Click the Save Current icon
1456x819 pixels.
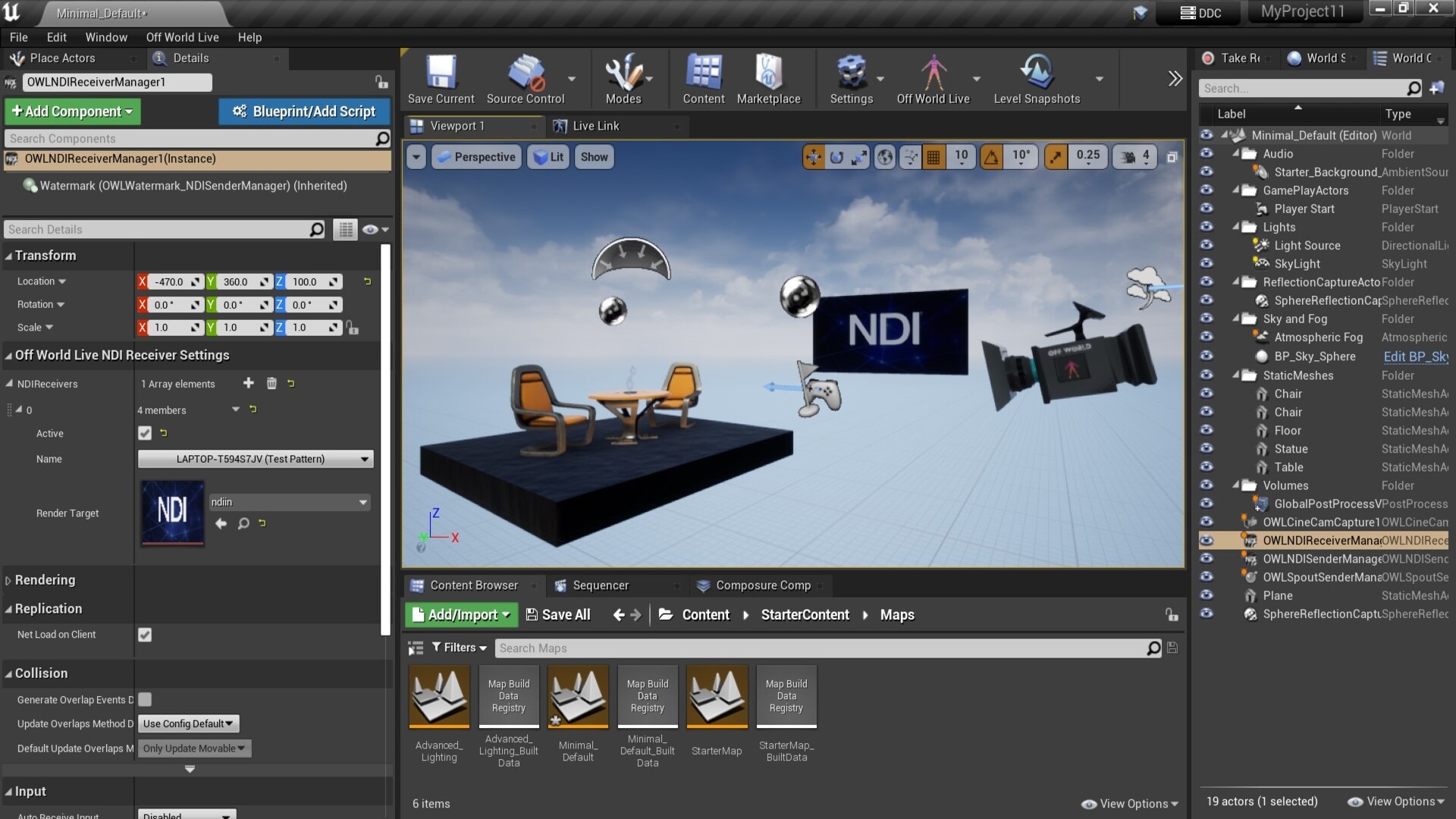tap(440, 76)
